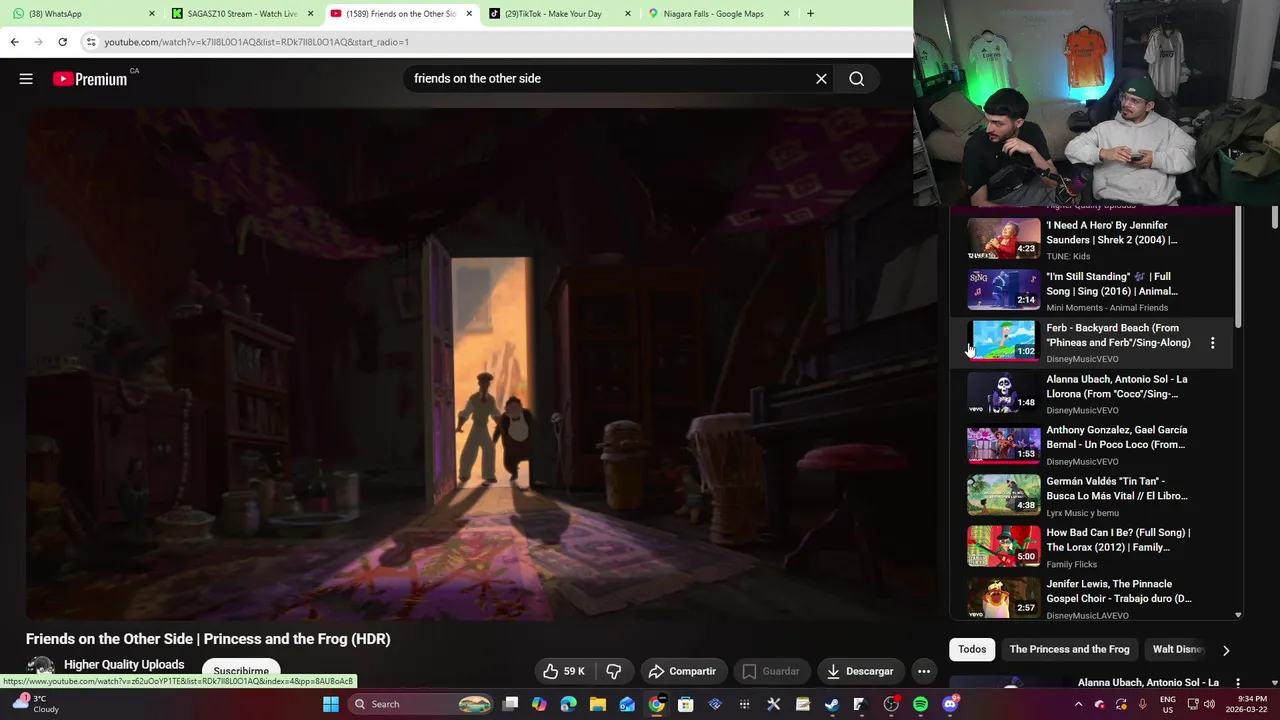Open "I'm Still Standing" Sing thumbnail

coord(1003,290)
